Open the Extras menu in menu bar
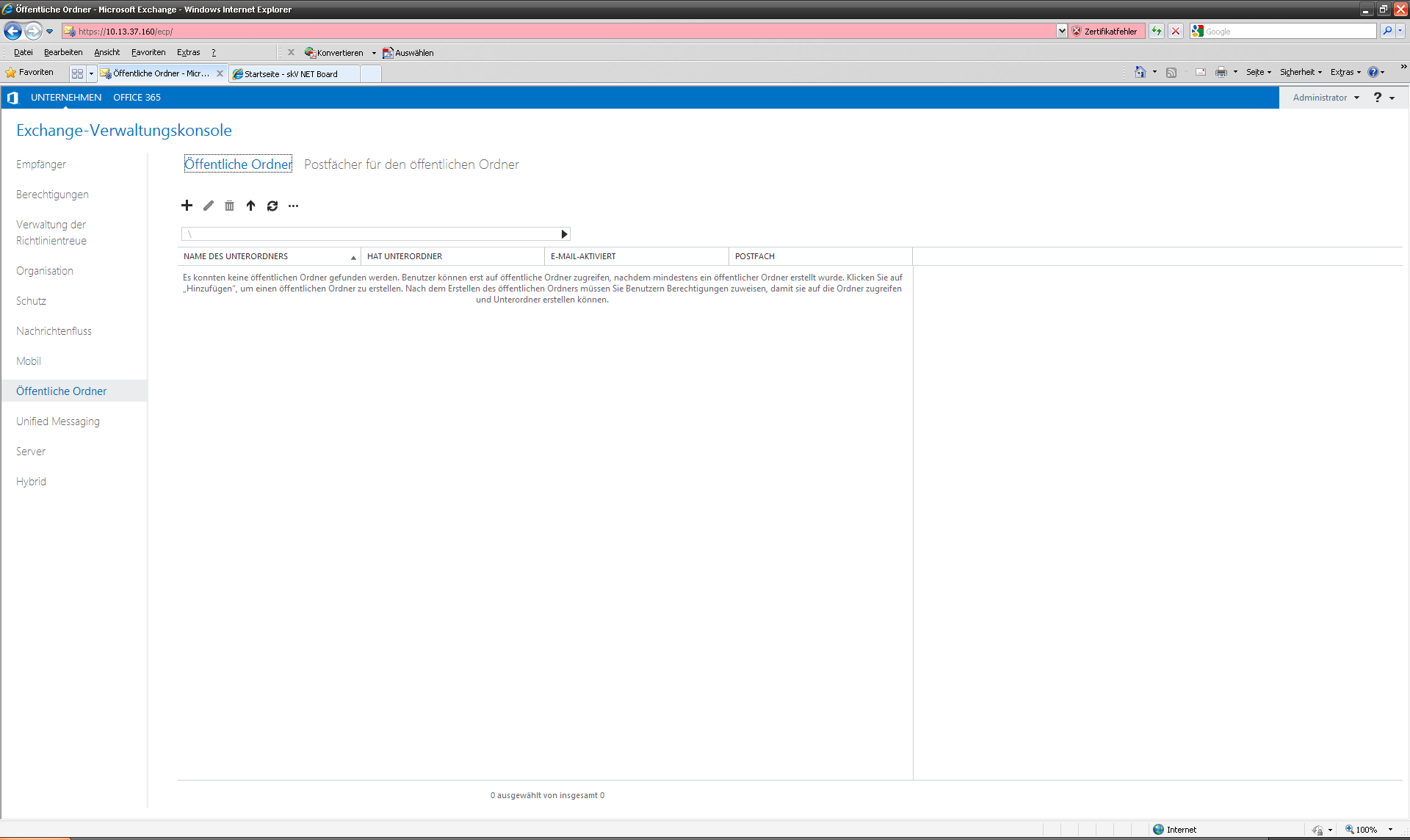The height and width of the screenshot is (840, 1410). click(188, 52)
